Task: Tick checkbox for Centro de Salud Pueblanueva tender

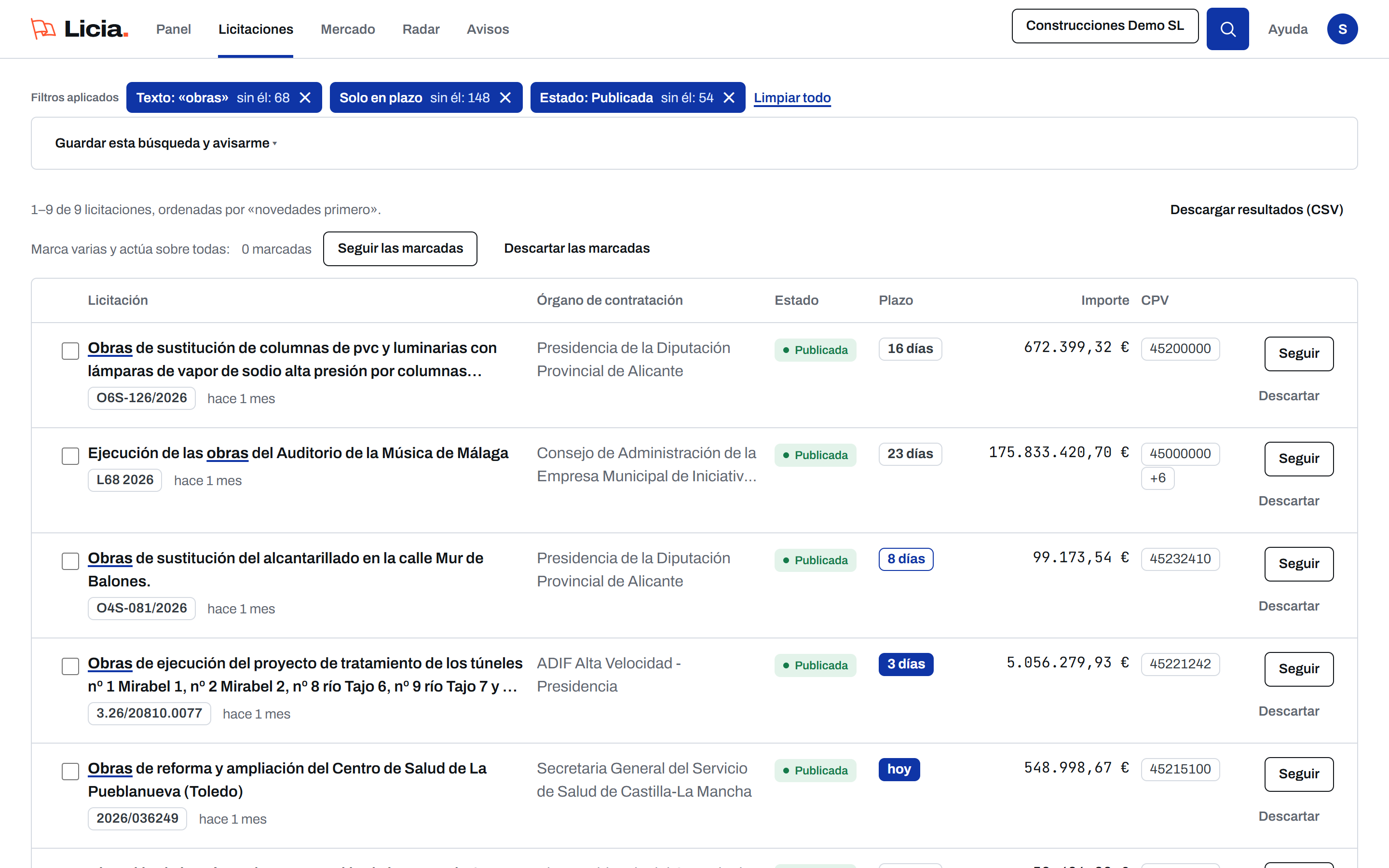Action: click(70, 771)
